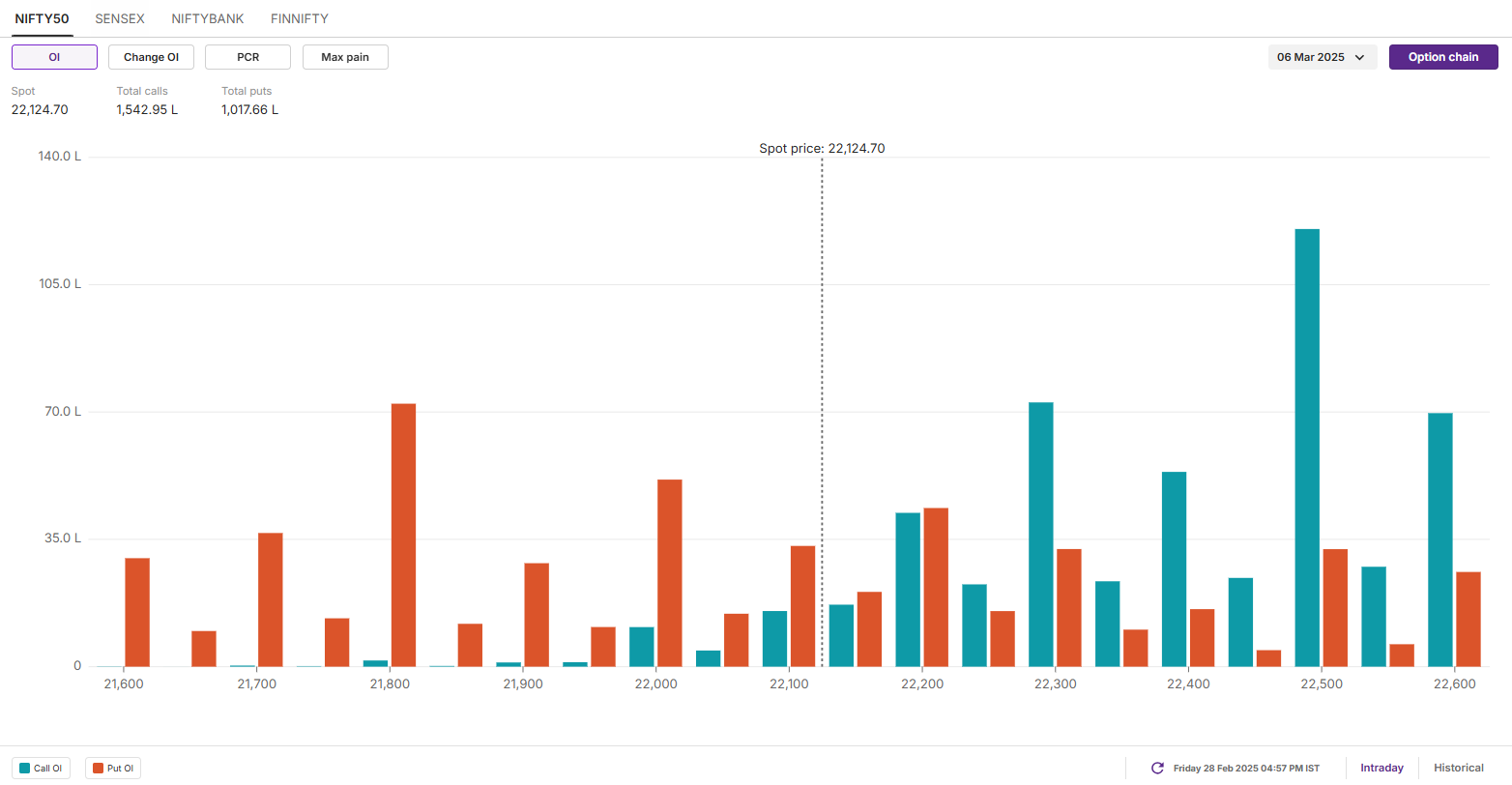Screen dimensions: 1512x785
Task: Click the Option chain button
Action: click(1443, 57)
